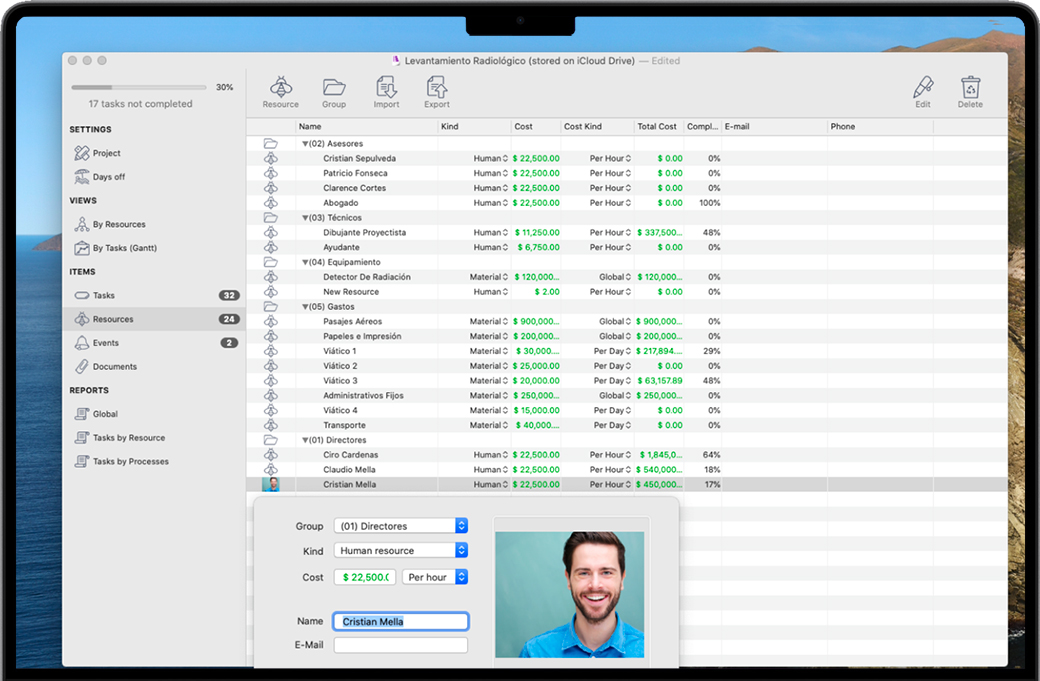Open the Global report
Image resolution: width=1040 pixels, height=681 pixels.
105,414
